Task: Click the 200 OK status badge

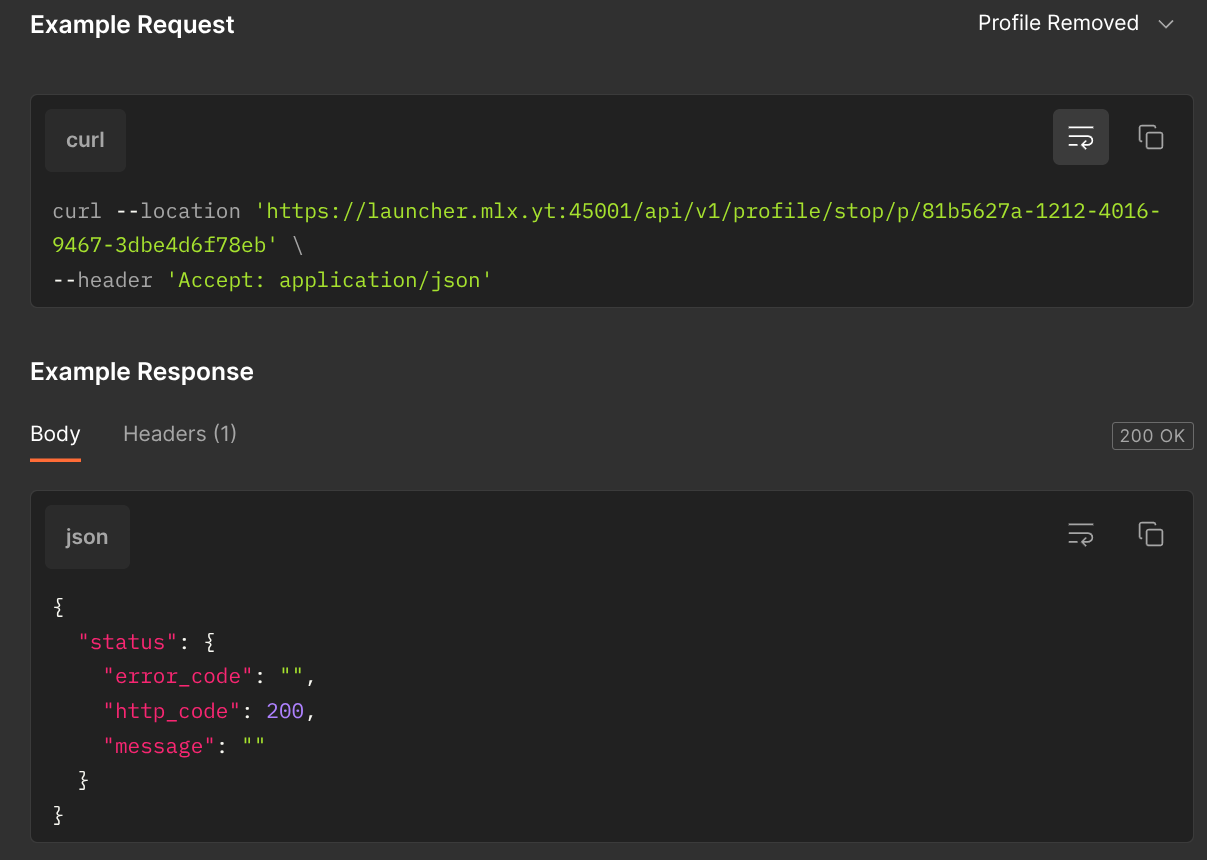Action: [x=1152, y=436]
